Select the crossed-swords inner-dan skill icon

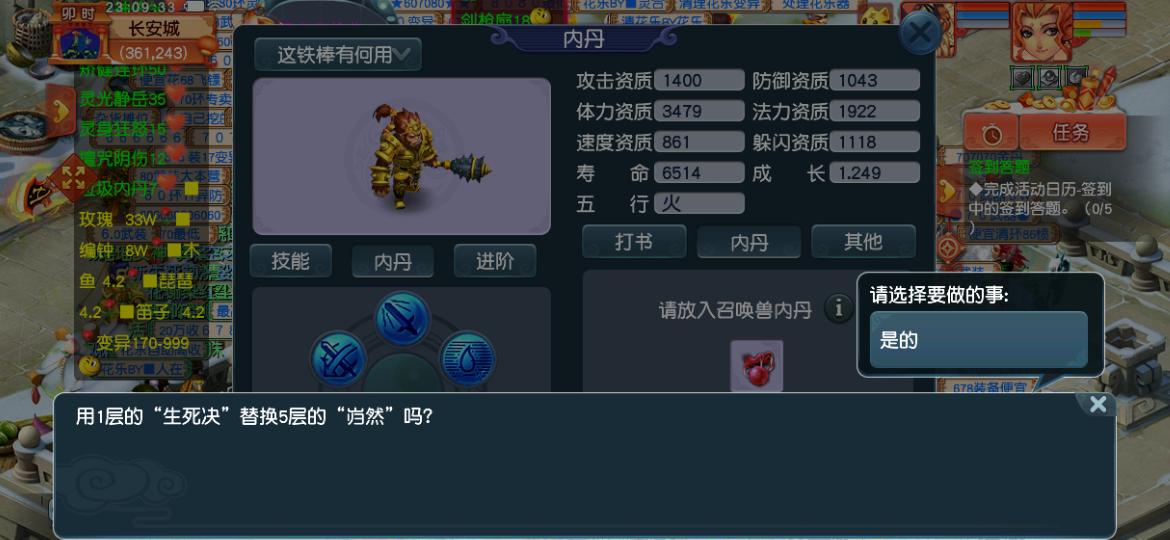coord(338,359)
